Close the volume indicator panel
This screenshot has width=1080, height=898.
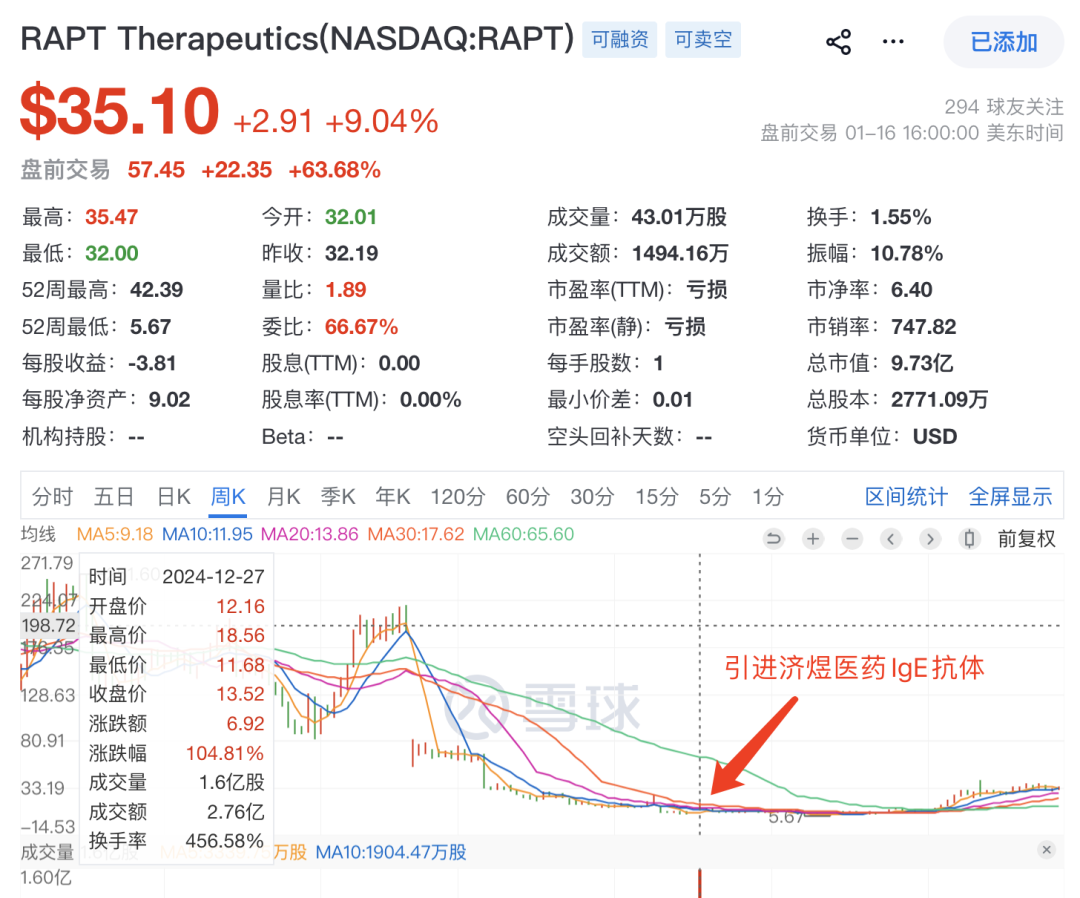1046,850
